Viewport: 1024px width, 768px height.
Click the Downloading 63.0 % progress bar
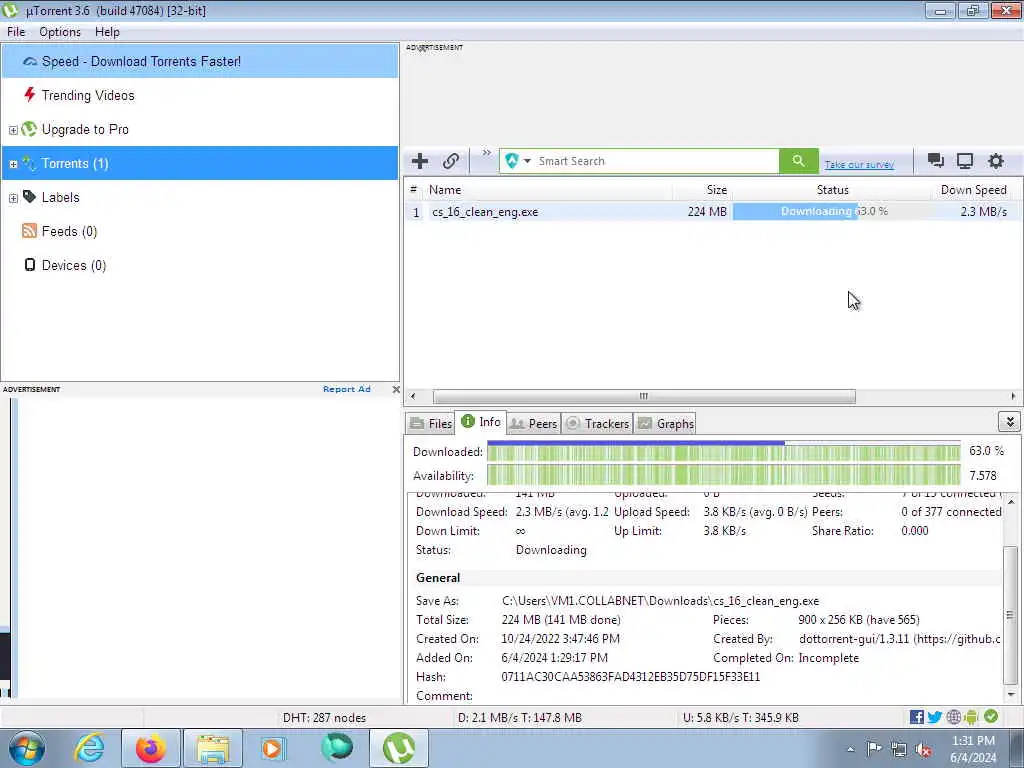tap(833, 212)
